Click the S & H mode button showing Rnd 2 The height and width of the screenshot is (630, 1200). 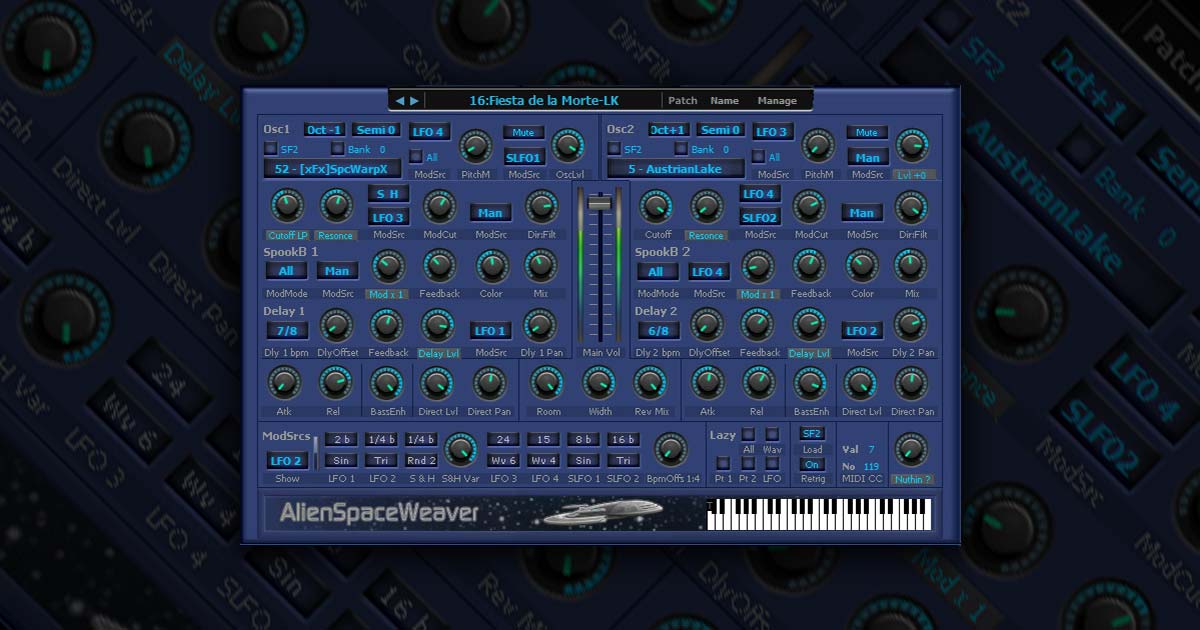[421, 460]
